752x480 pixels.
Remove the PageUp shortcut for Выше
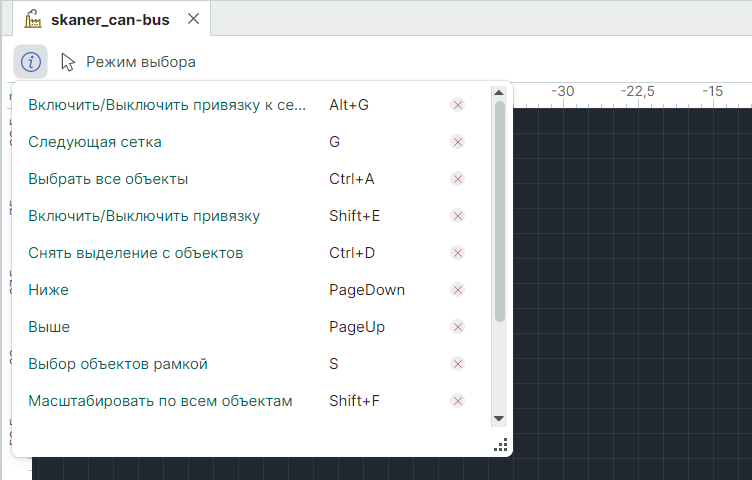coord(458,327)
